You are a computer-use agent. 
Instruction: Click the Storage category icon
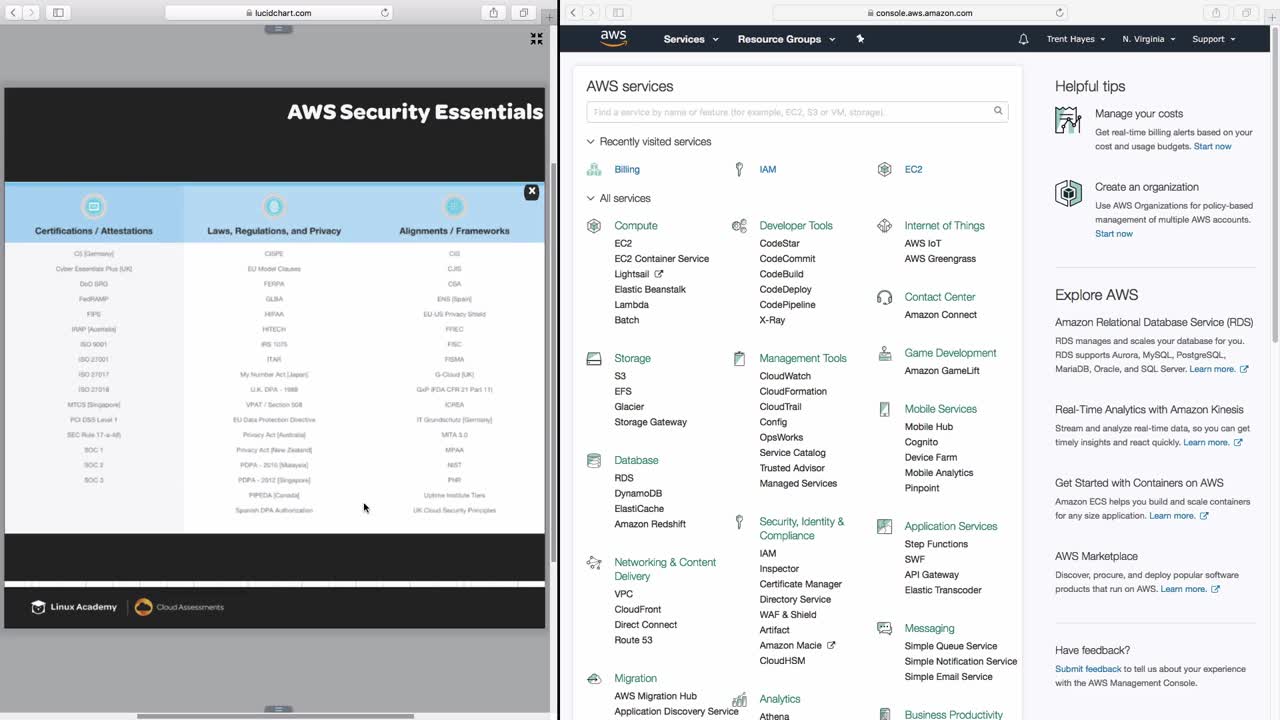pyautogui.click(x=594, y=358)
